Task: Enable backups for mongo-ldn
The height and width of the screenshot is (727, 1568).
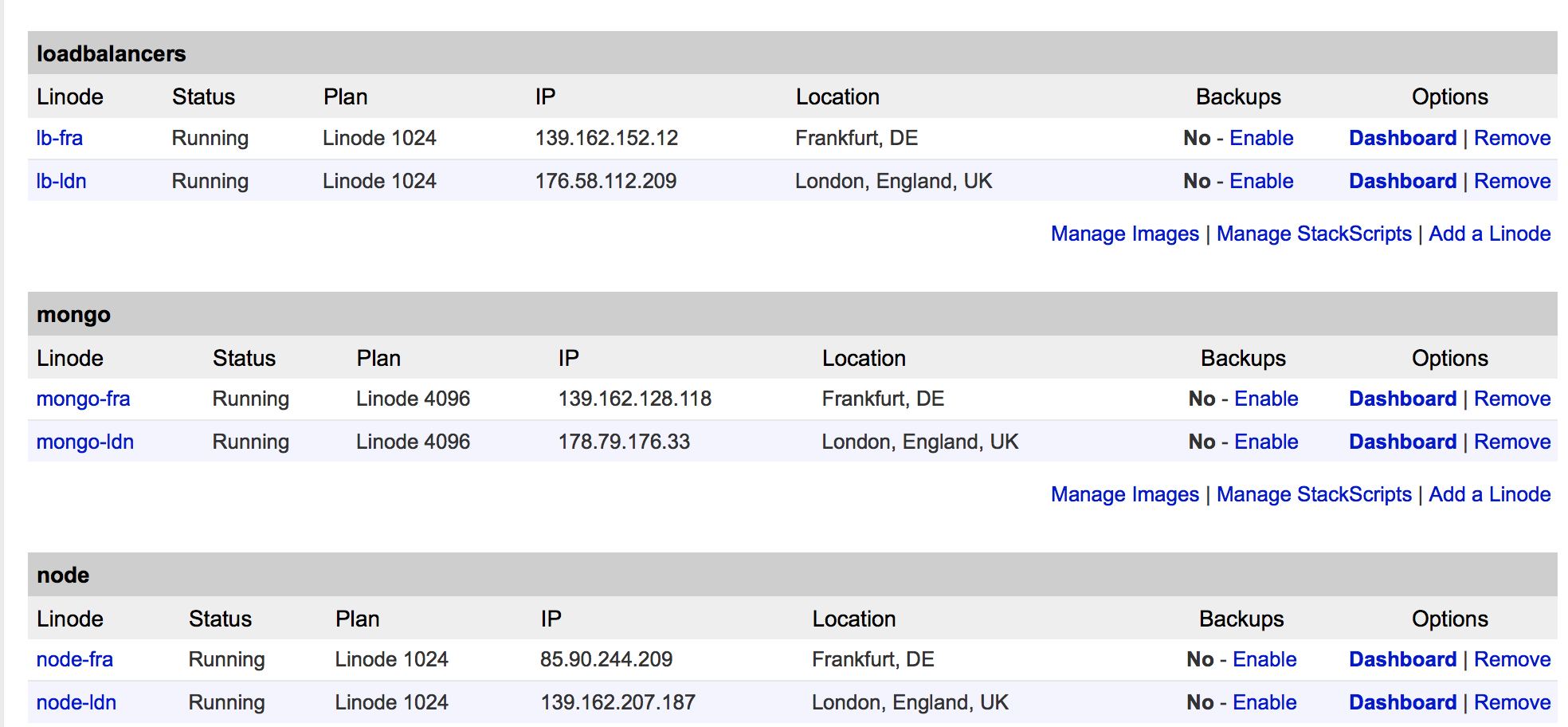Action: pos(1266,442)
